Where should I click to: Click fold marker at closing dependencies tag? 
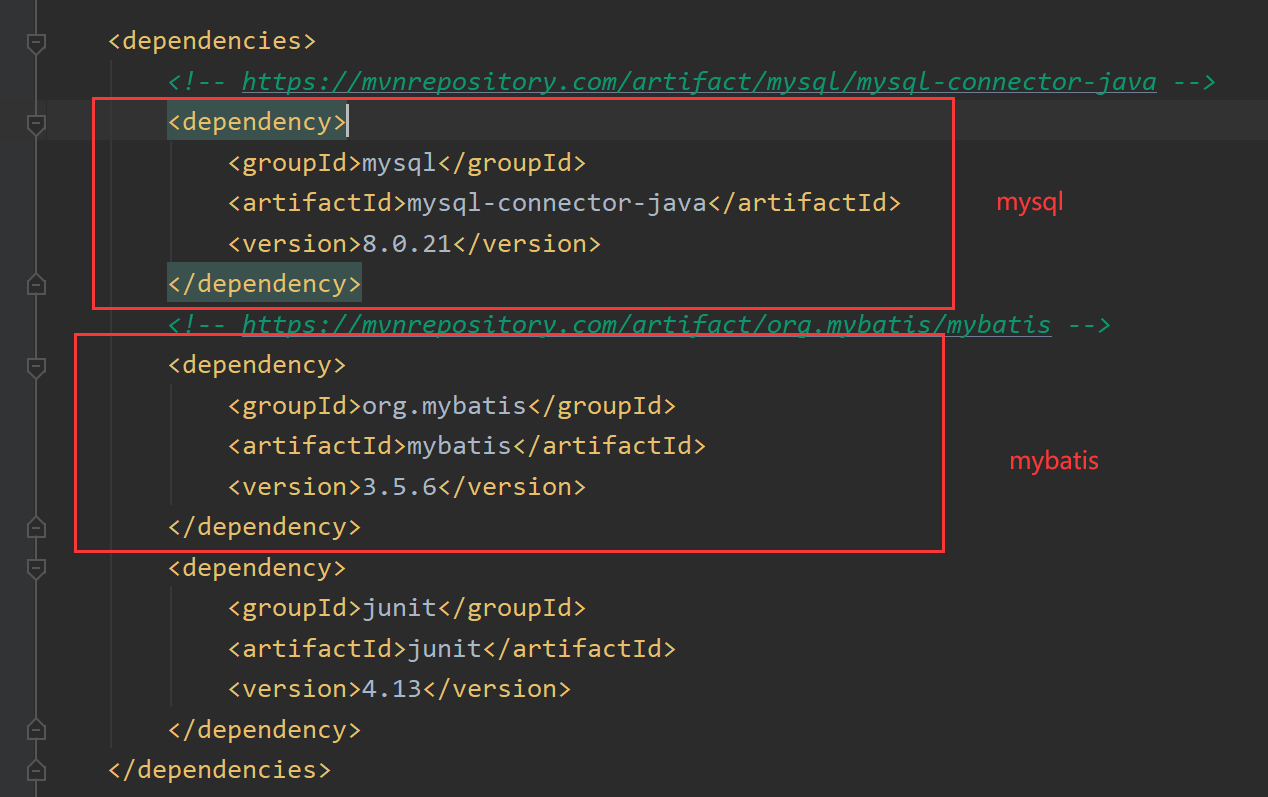tap(36, 770)
